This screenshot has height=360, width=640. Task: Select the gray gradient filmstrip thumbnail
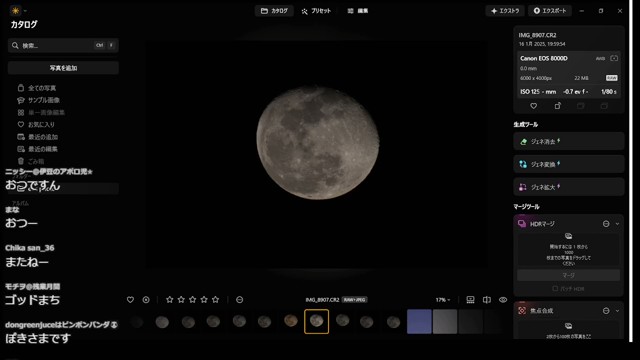(x=445, y=322)
